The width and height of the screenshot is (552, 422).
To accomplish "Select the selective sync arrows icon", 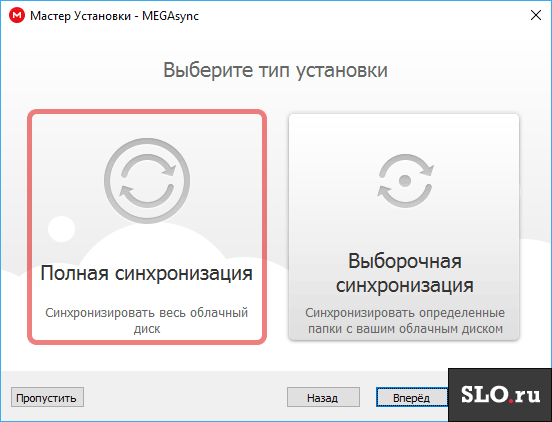I will (405, 181).
